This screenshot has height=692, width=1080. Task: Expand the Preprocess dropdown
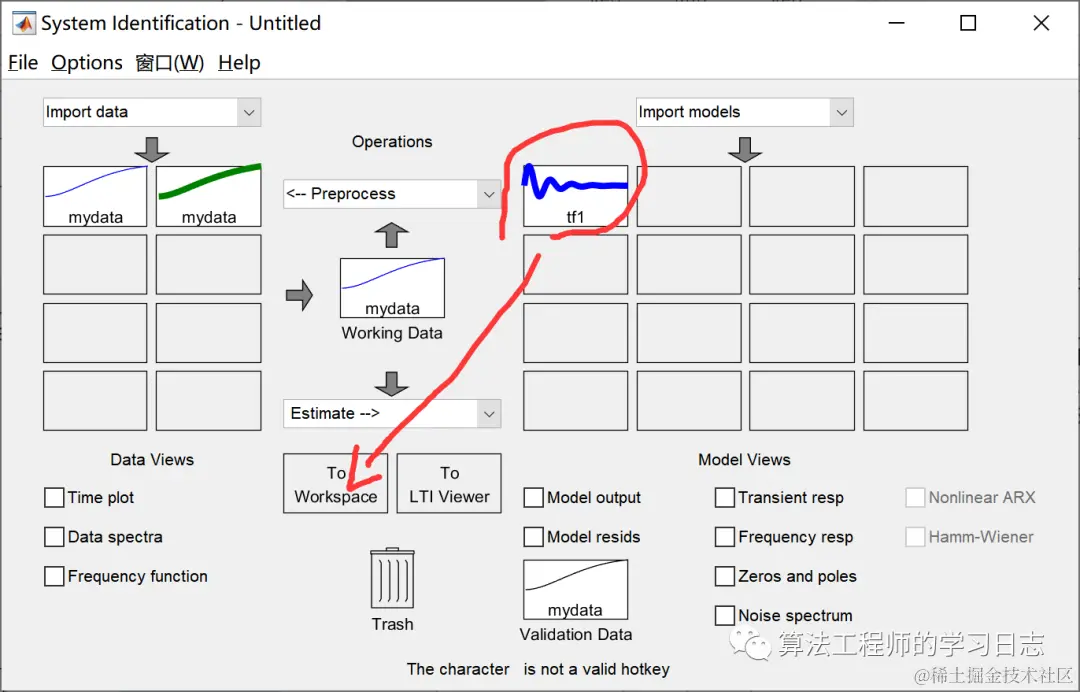click(392, 194)
